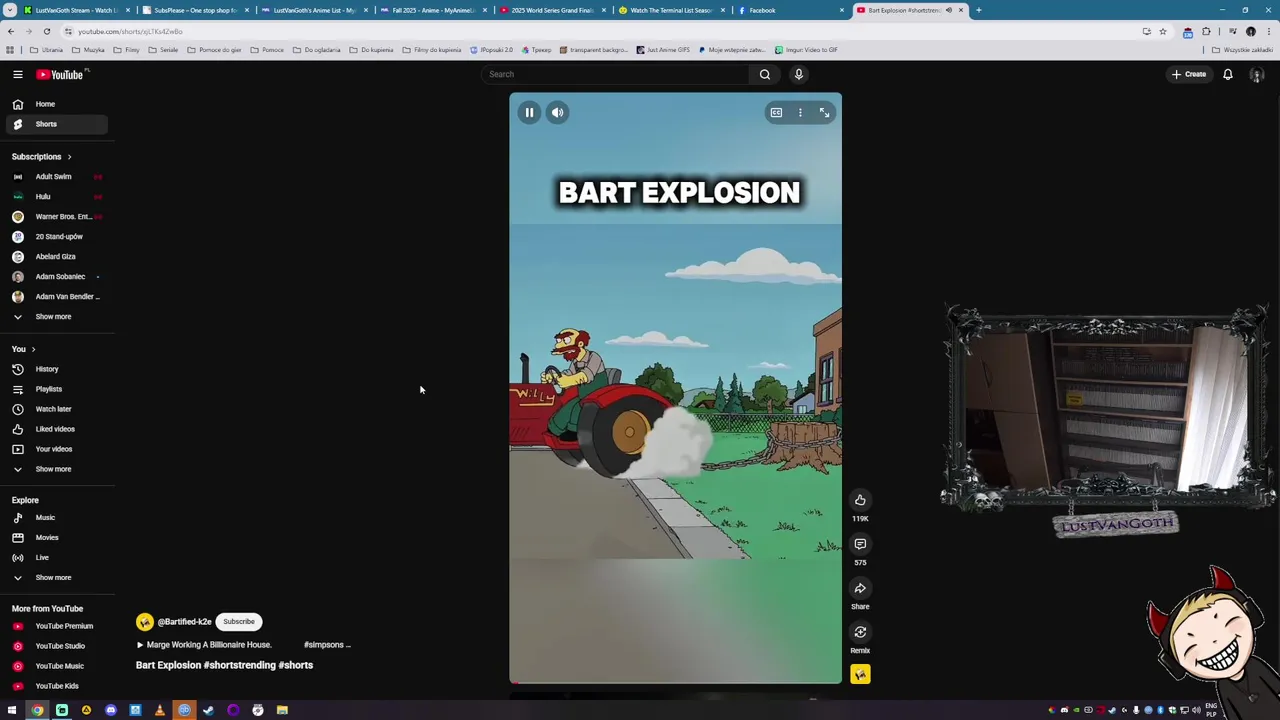The height and width of the screenshot is (720, 1280).
Task: Expand the Subscriptions section chevron
Action: pos(69,157)
